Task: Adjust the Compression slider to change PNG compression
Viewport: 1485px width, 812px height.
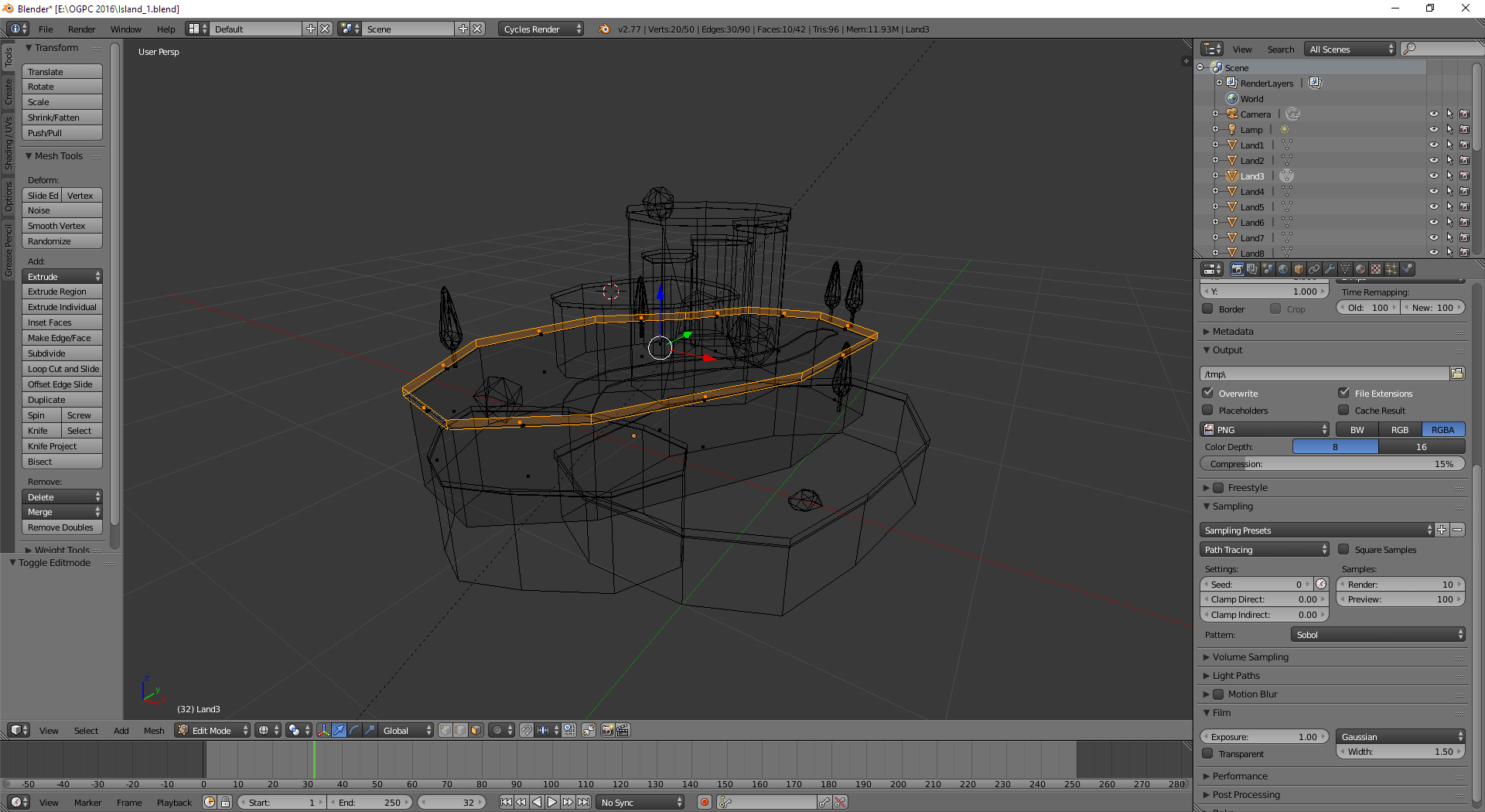Action: (x=1333, y=463)
